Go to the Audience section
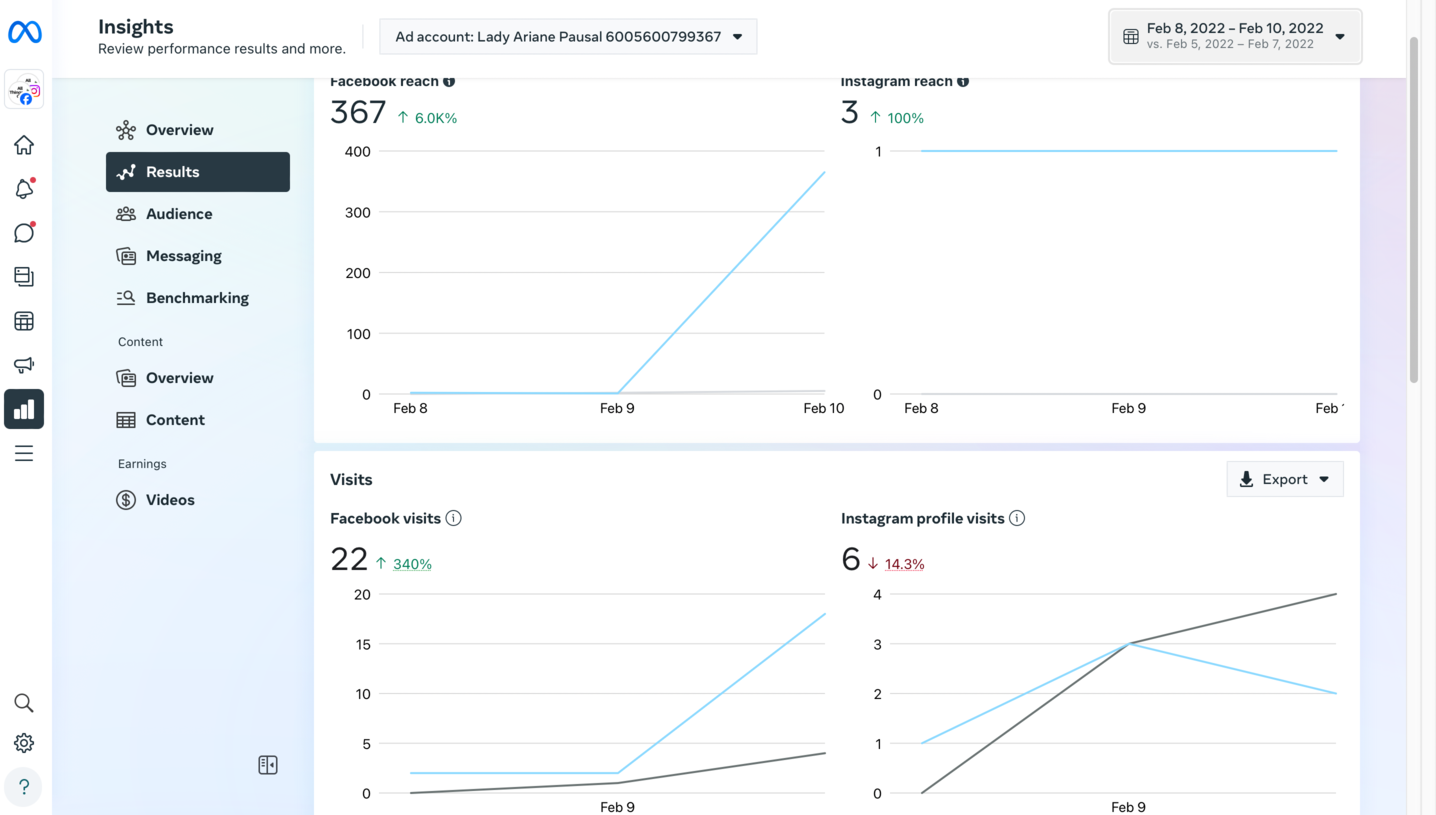The height and width of the screenshot is (815, 1436). (179, 214)
